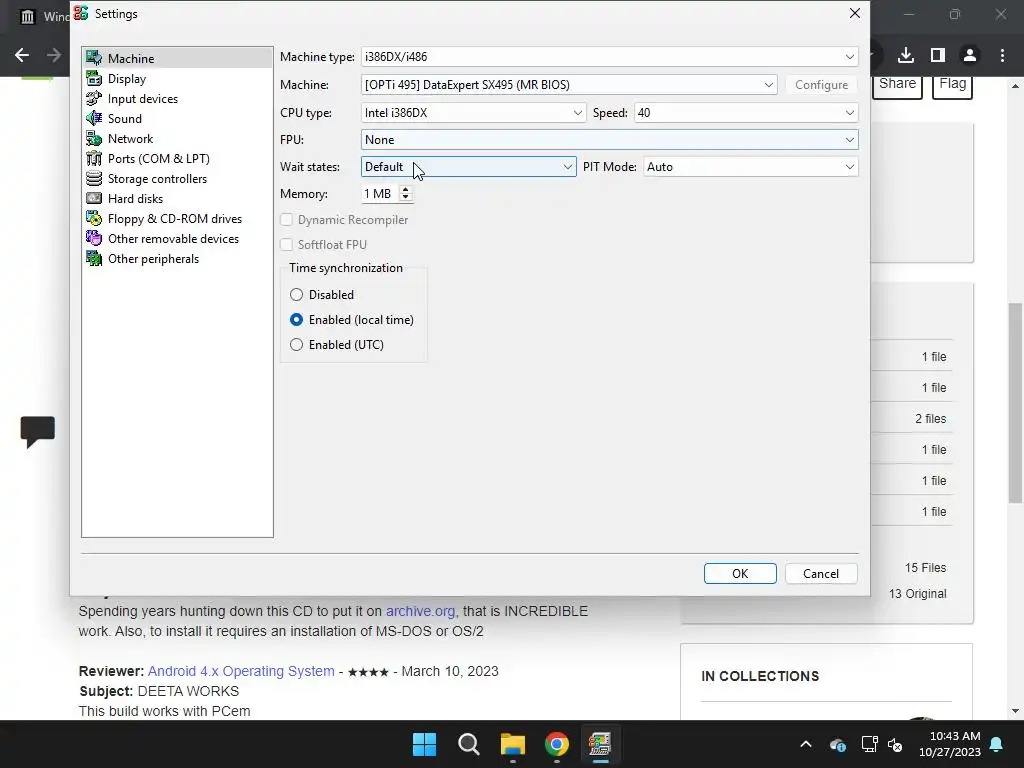
Task: Click the '15 Files' text on webpage
Action: [x=925, y=568]
